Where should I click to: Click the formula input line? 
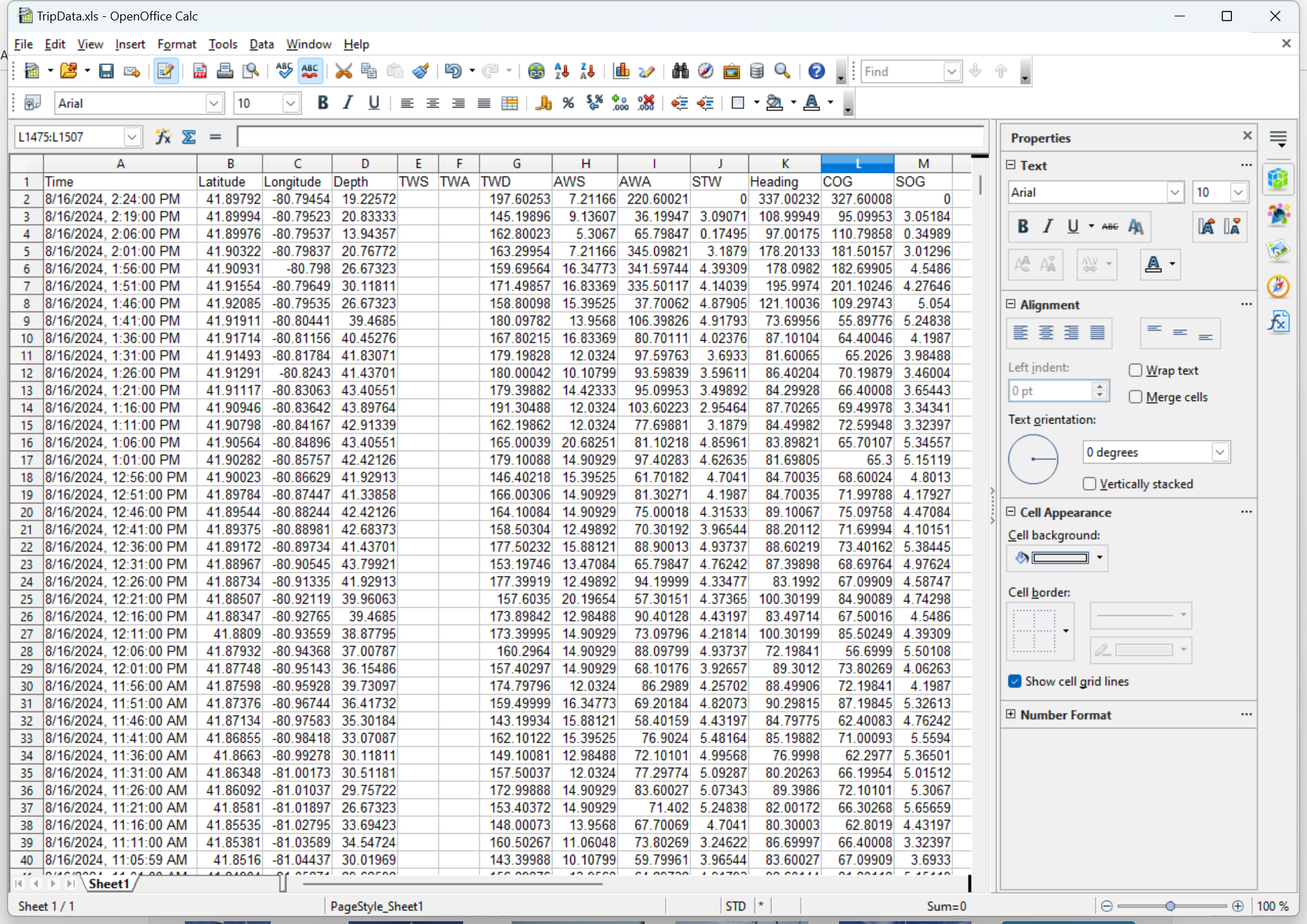coord(610,137)
